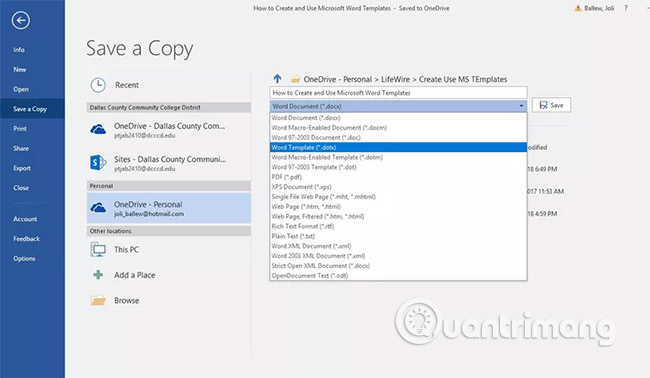
Task: Select Word Template (*.dotx) option
Action: [398, 147]
